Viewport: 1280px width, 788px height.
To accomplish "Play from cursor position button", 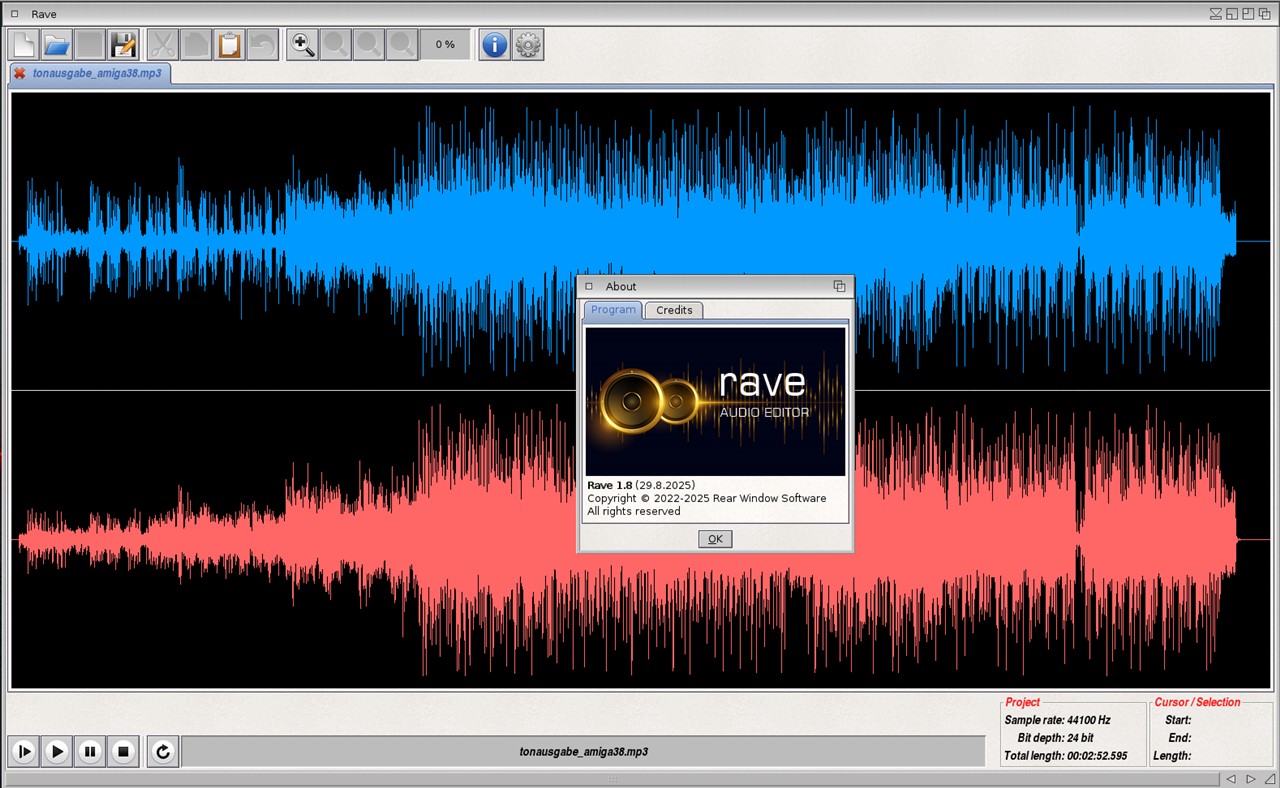I will click(x=24, y=751).
